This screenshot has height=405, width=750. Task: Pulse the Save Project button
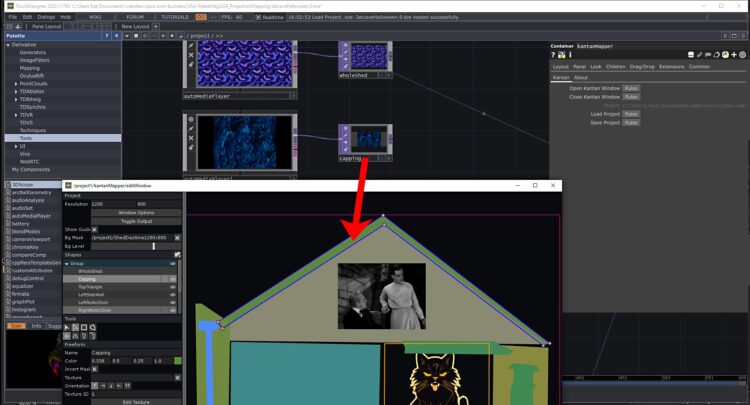tap(631, 123)
